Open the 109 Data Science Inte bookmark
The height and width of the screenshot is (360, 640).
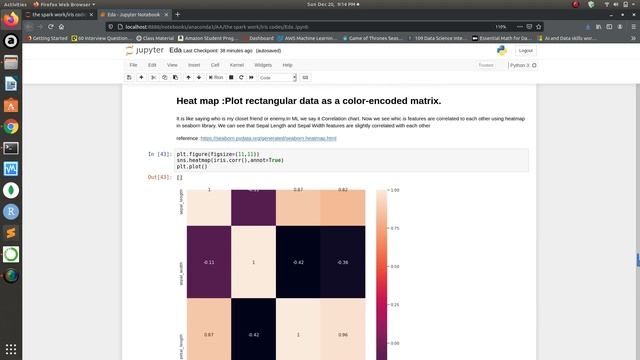[x=438, y=38]
